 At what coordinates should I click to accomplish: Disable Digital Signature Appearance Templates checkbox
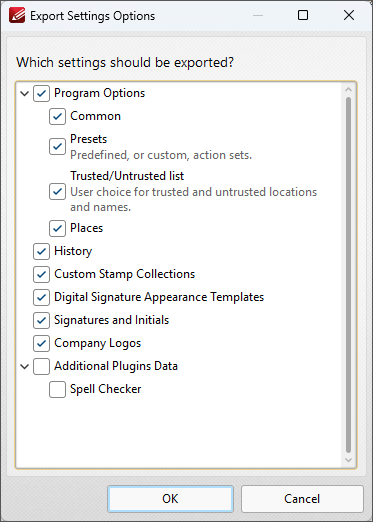point(41,297)
